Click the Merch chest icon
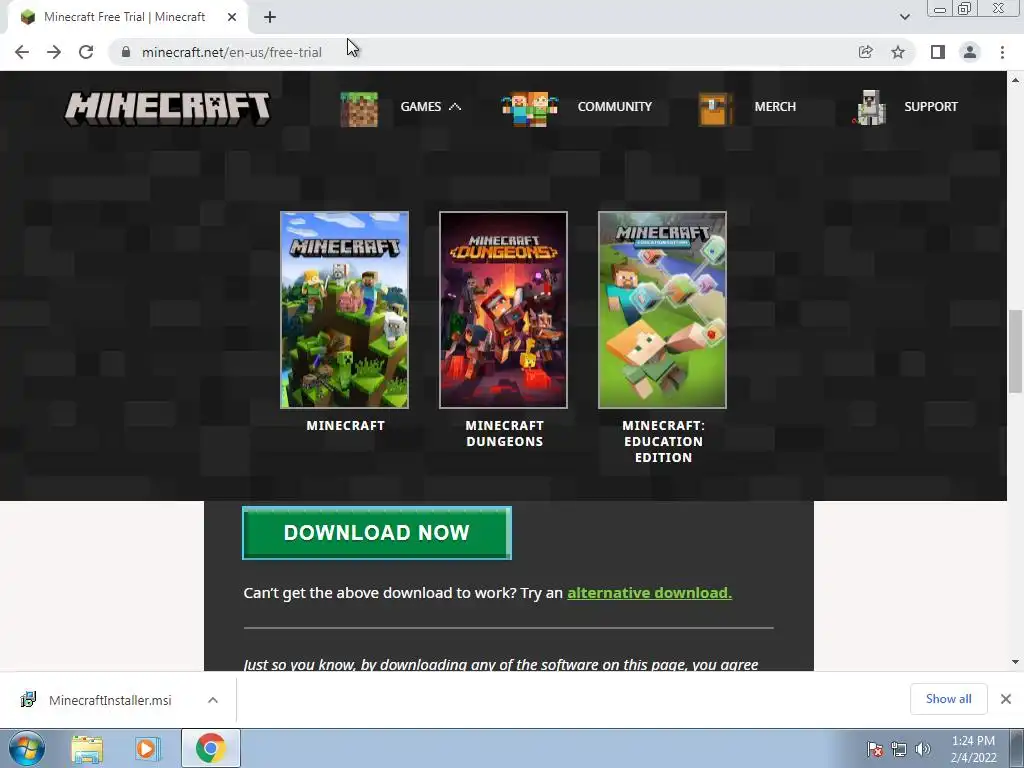 [715, 109]
